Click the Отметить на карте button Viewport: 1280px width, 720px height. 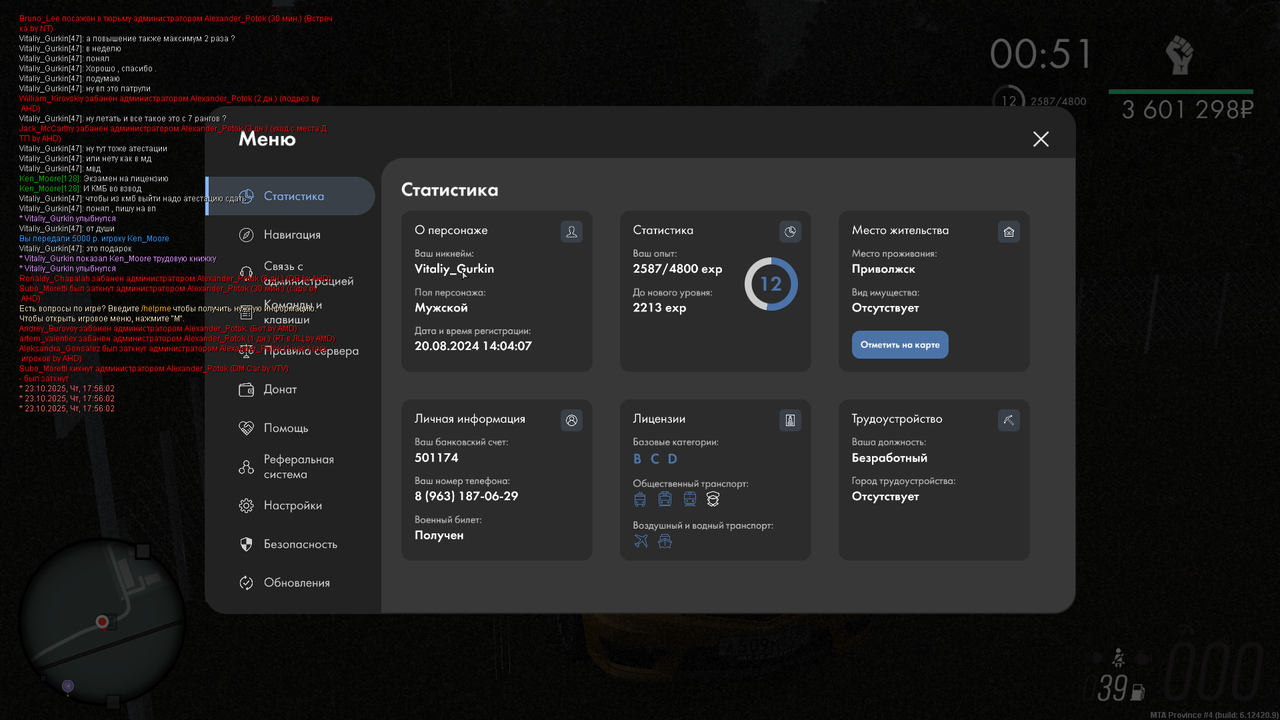(900, 345)
